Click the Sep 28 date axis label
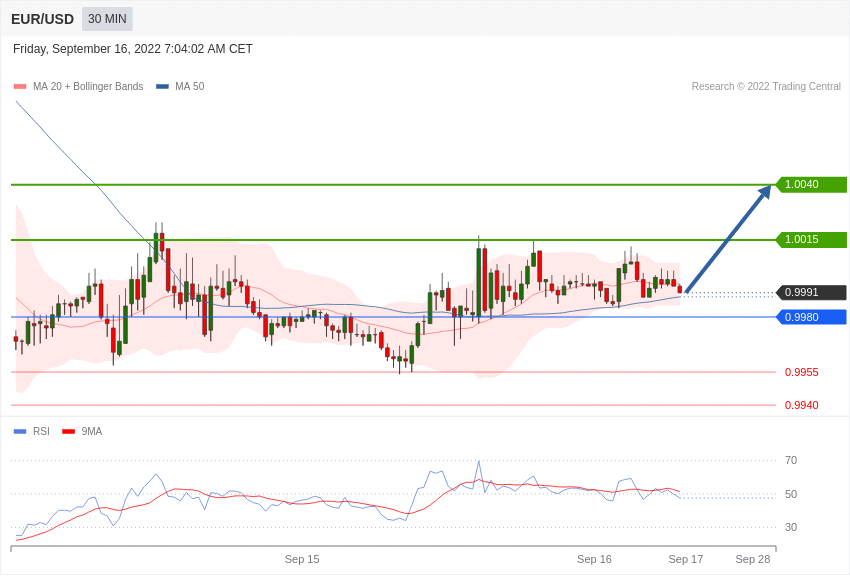This screenshot has height=576, width=850. tap(752, 560)
